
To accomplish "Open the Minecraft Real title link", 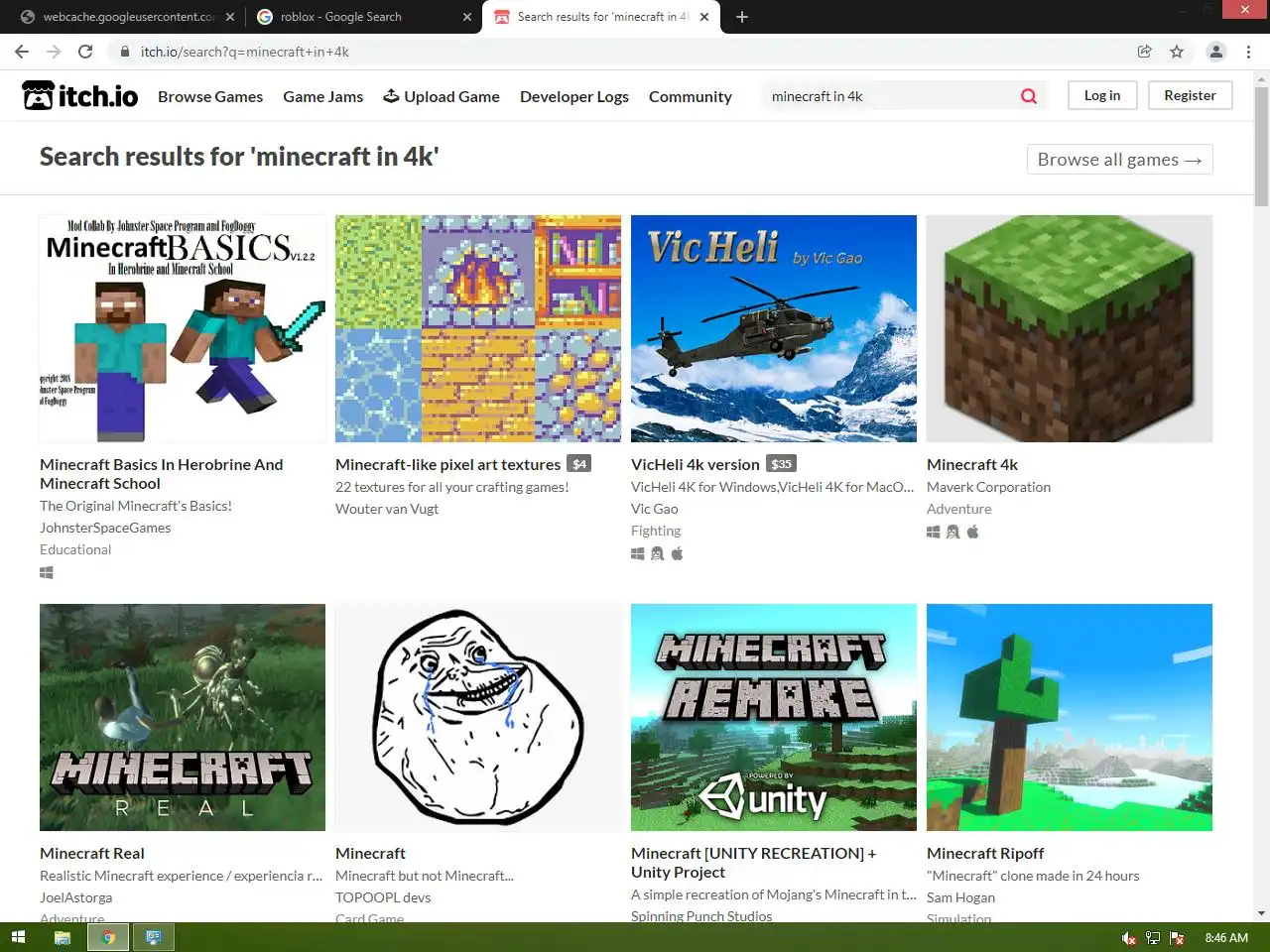I will (x=92, y=853).
